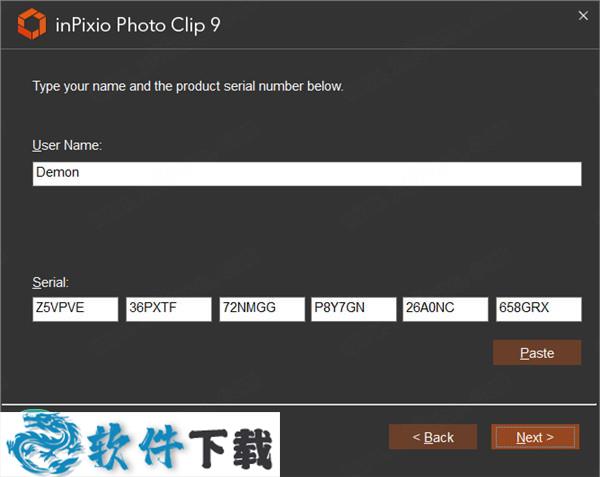Select the first serial box Z5VPVE

(x=75, y=309)
